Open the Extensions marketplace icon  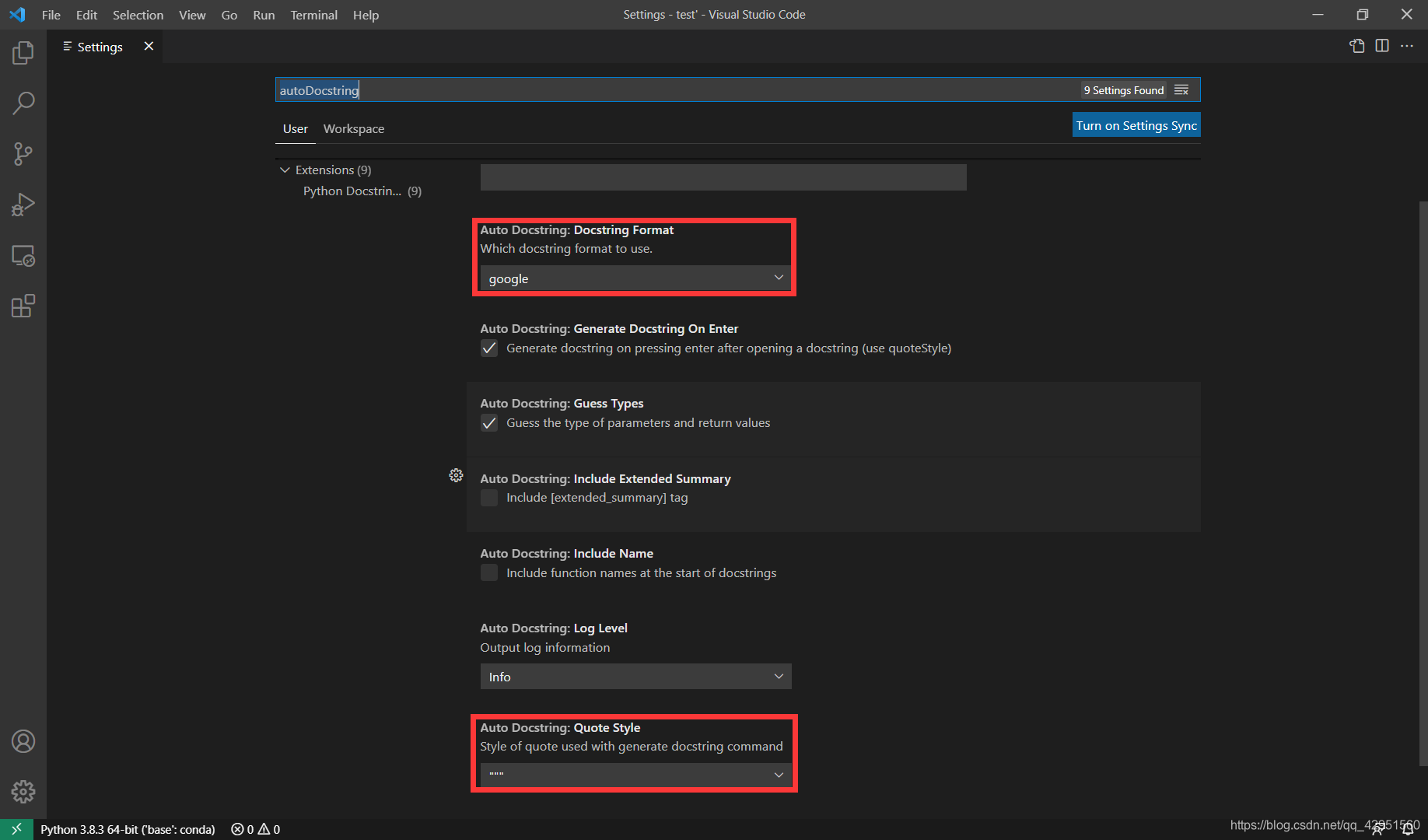(x=23, y=306)
